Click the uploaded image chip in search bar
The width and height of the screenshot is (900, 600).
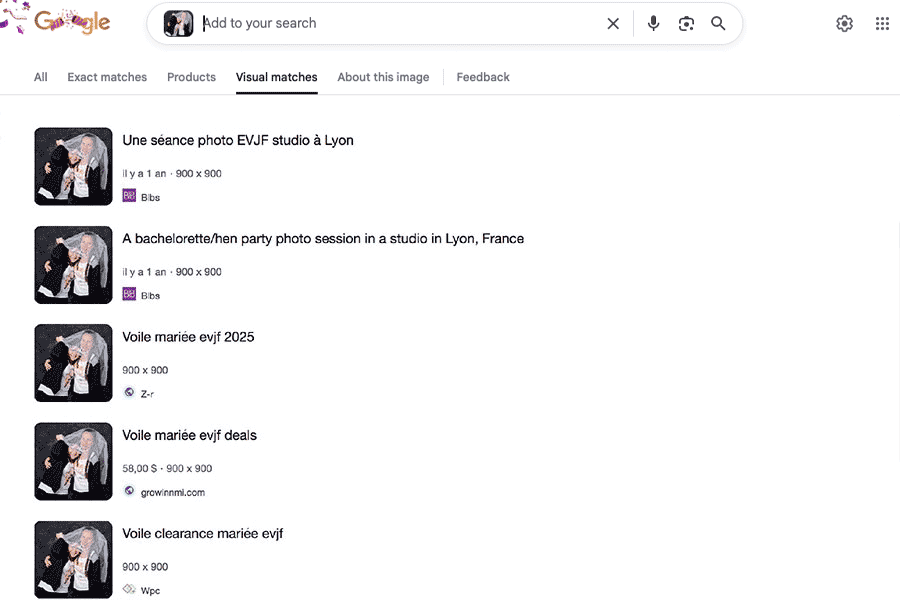(178, 23)
